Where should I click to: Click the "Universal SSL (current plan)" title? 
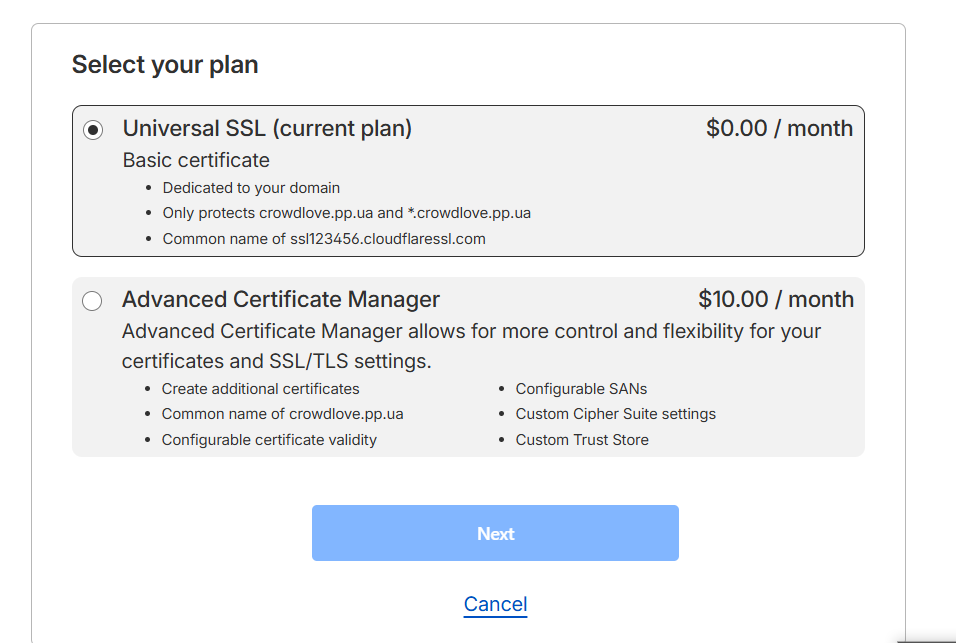[x=267, y=129]
